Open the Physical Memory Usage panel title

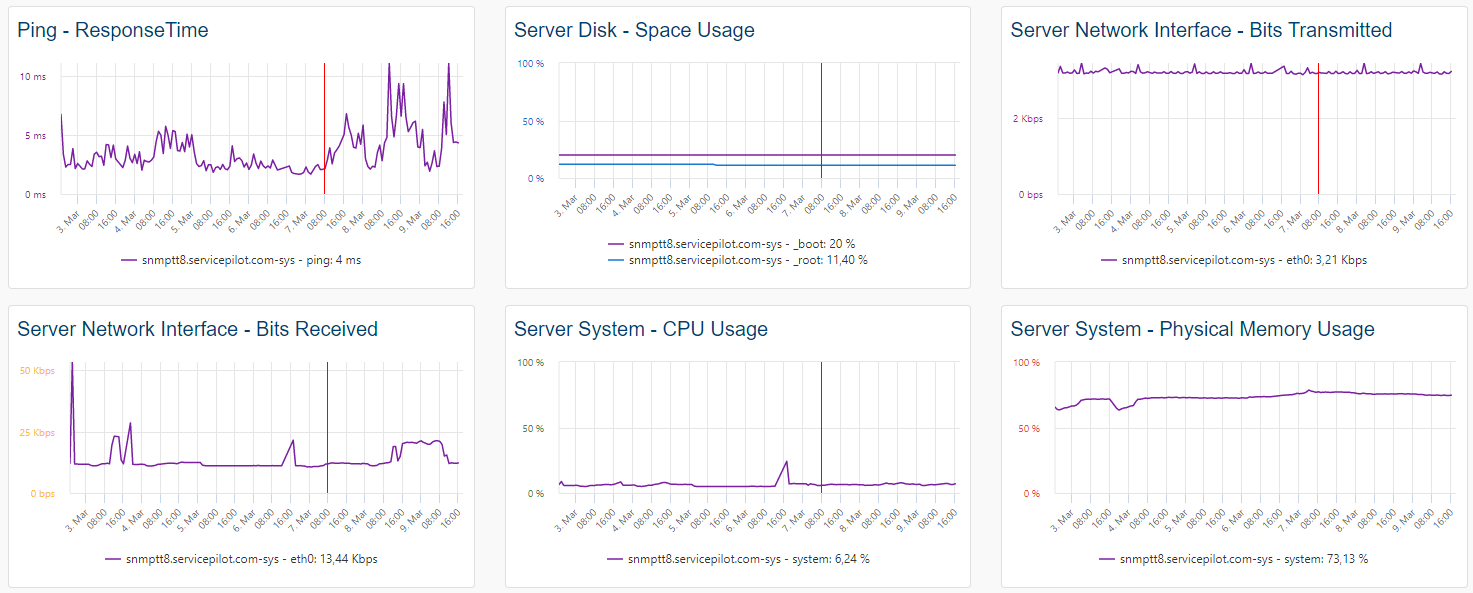click(x=1192, y=329)
